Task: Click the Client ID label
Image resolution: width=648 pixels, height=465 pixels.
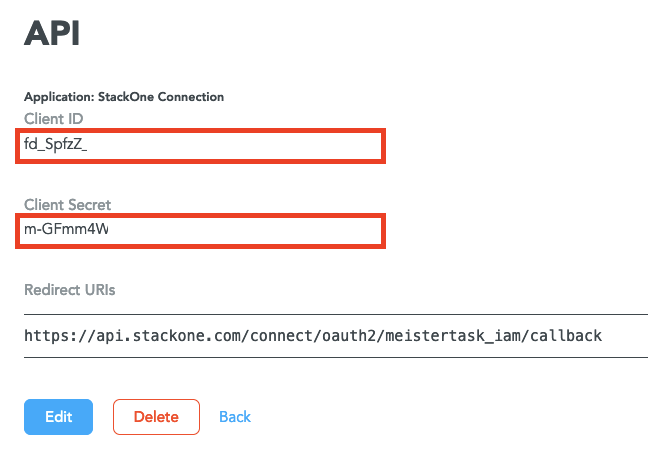Action: click(54, 119)
